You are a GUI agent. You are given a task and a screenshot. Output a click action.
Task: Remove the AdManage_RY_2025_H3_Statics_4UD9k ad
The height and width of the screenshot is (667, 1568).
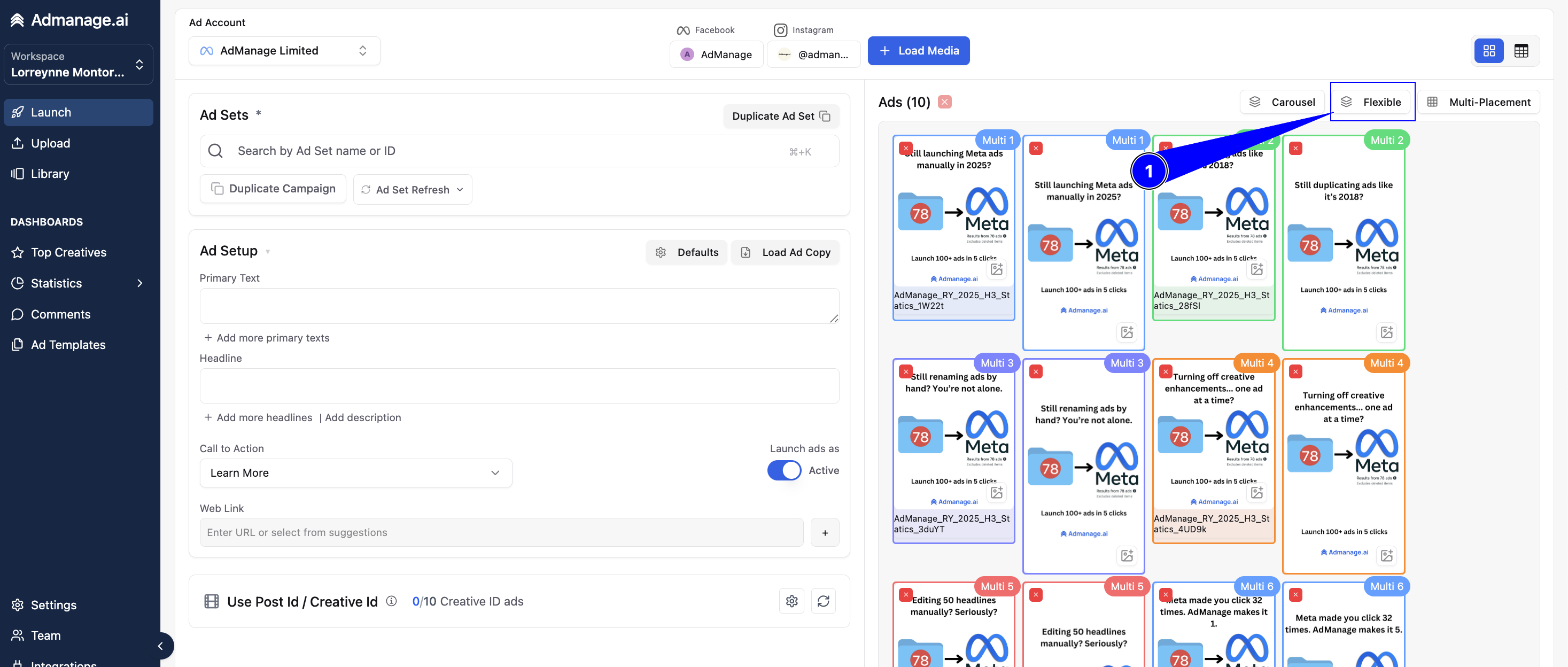(1166, 371)
